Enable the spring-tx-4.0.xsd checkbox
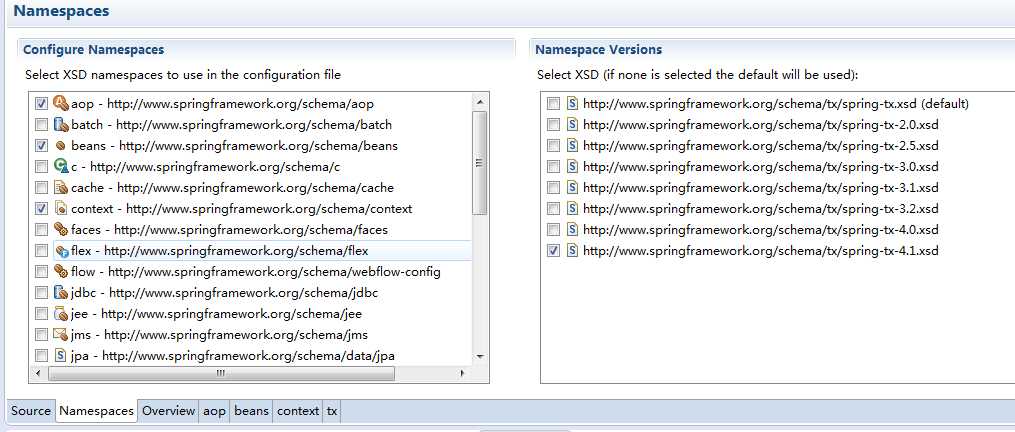The width and height of the screenshot is (1015, 432). click(553, 229)
